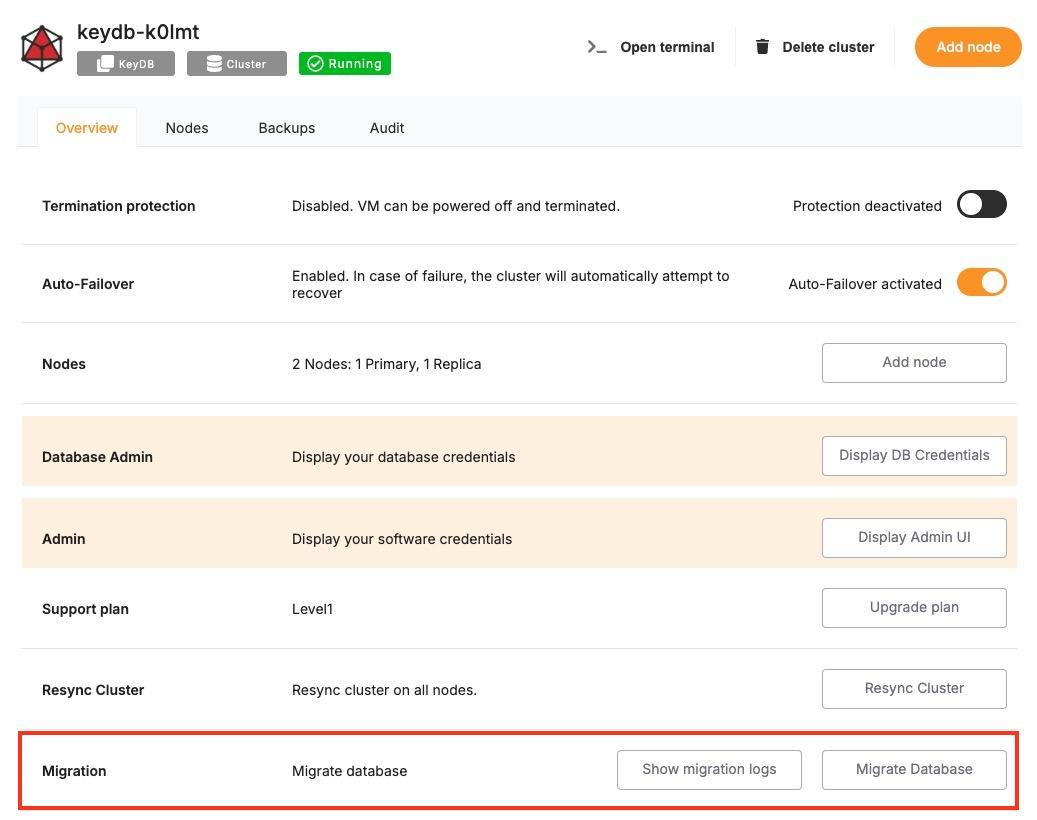Click Add node in Nodes row
Viewport: 1037px width, 820px height.
[x=913, y=363]
